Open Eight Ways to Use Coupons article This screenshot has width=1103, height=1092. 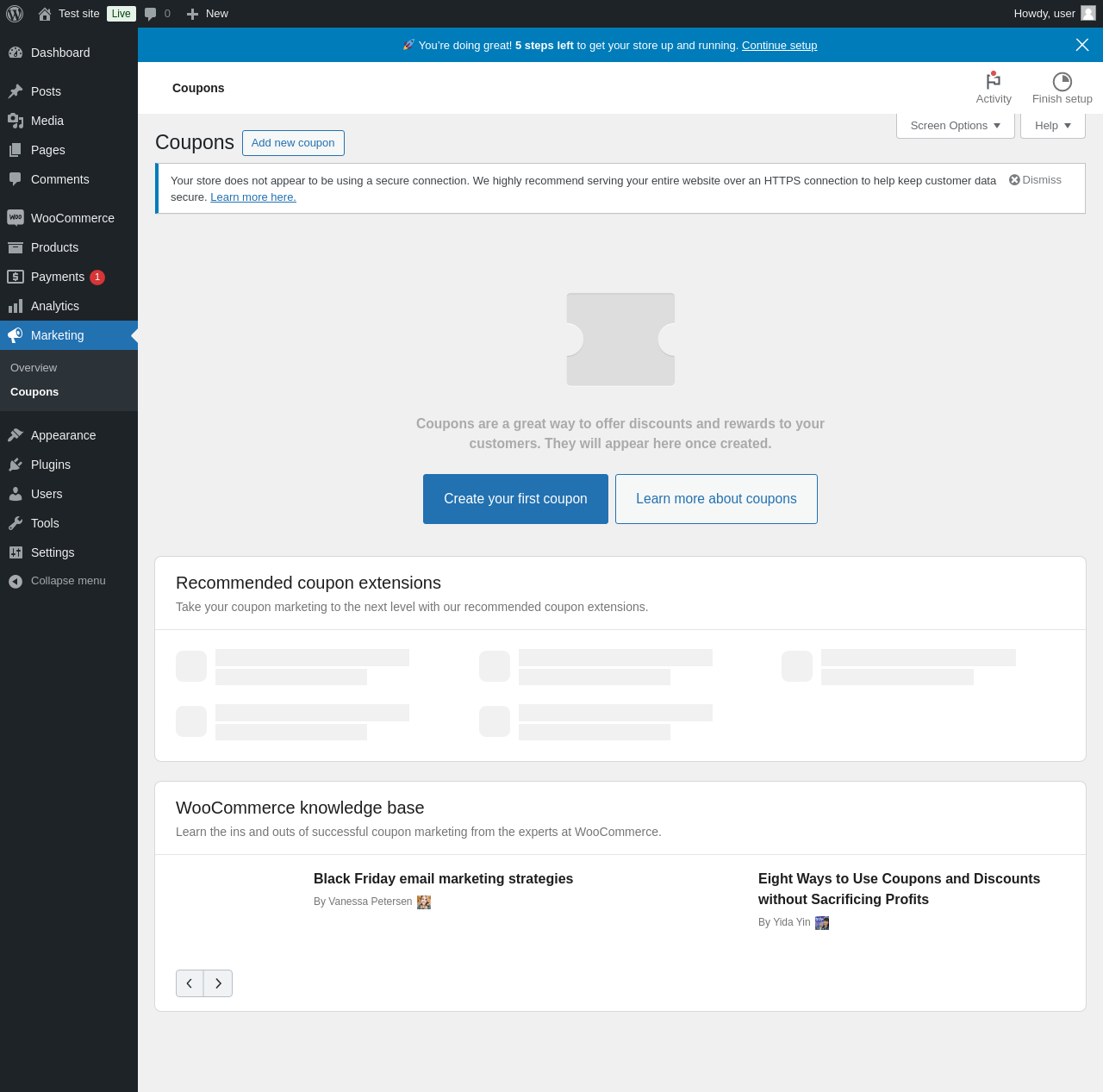pos(899,889)
